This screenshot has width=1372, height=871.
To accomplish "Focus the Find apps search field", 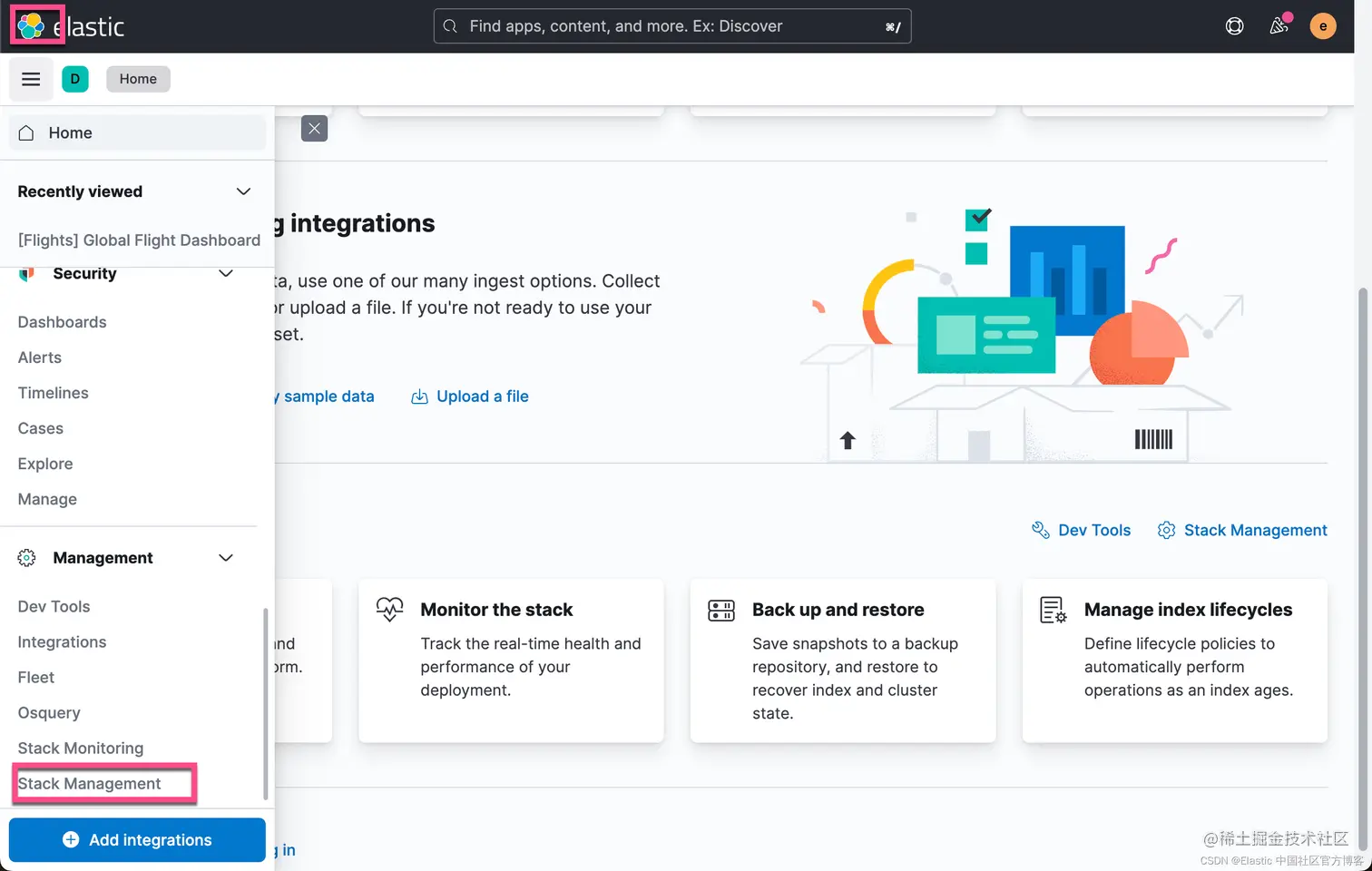I will click(672, 26).
